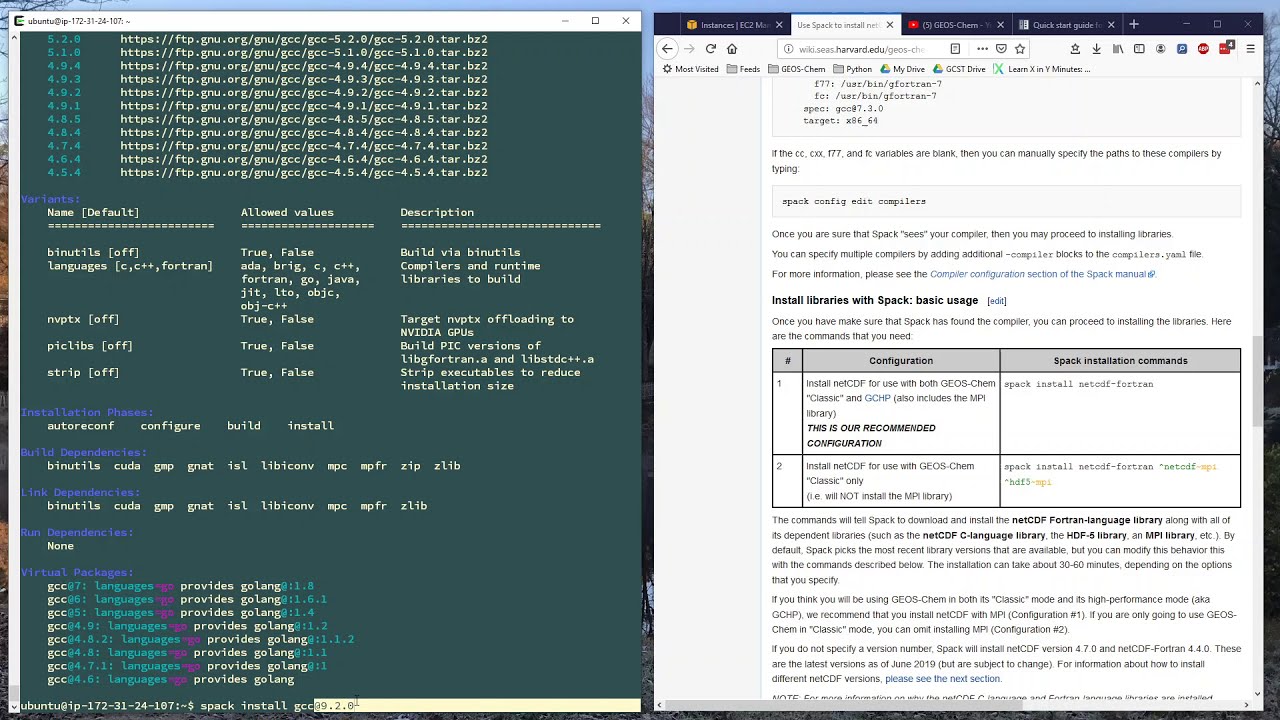
Task: Click the terminal window title bar icon
Action: click(x=19, y=20)
